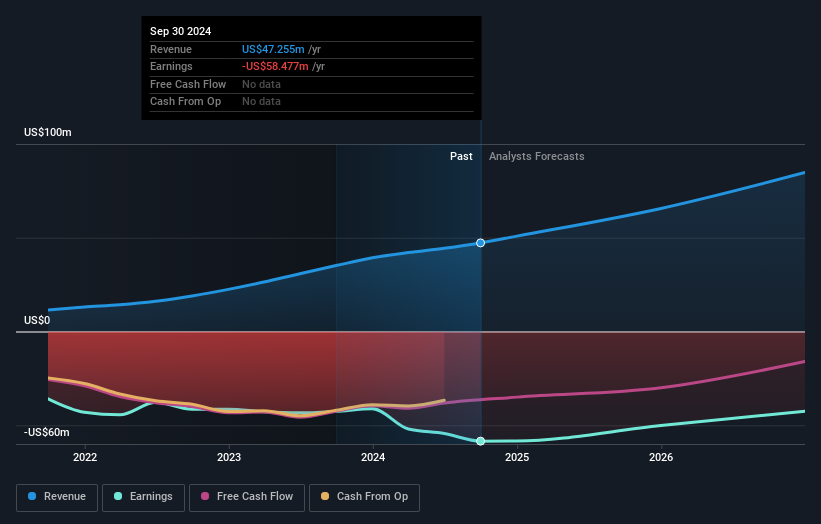Click the 2024 x-axis label
821x524 pixels.
click(373, 458)
